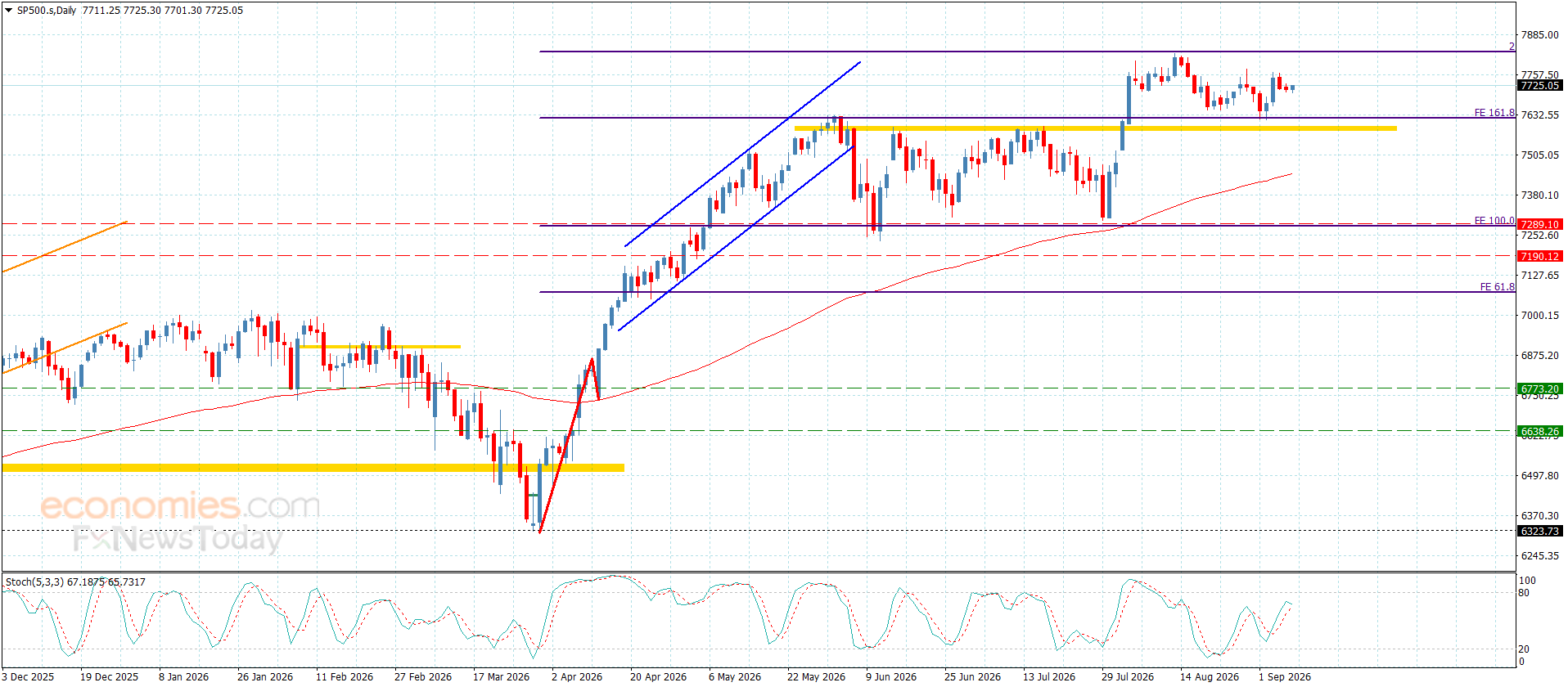Click the FE 161.8 Fibonacci label
This screenshot has height=687, width=1568.
tap(1494, 113)
